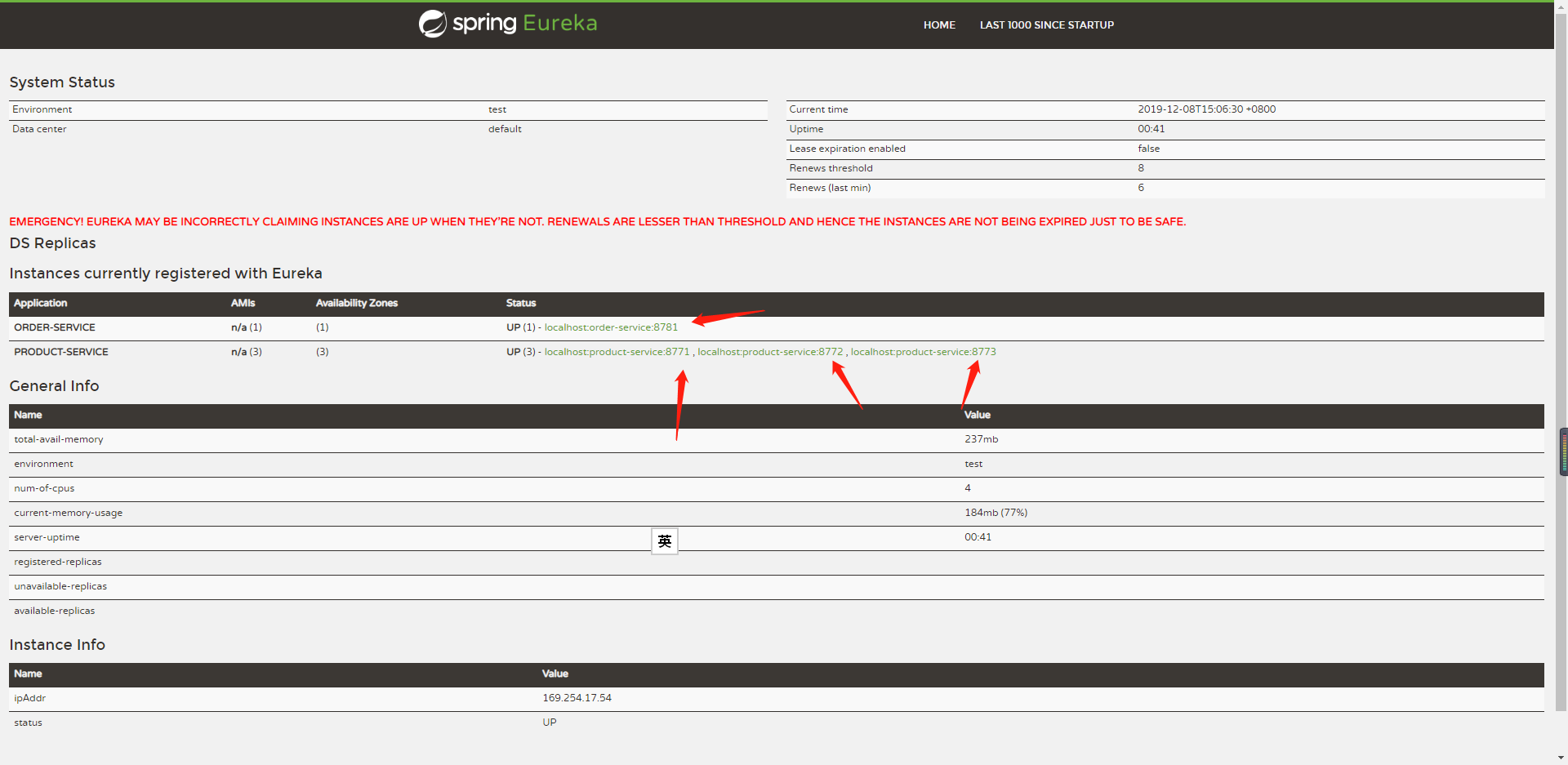This screenshot has height=765, width=1568.
Task: Select the PRODUCT-SERVICE application name
Action: tap(61, 352)
